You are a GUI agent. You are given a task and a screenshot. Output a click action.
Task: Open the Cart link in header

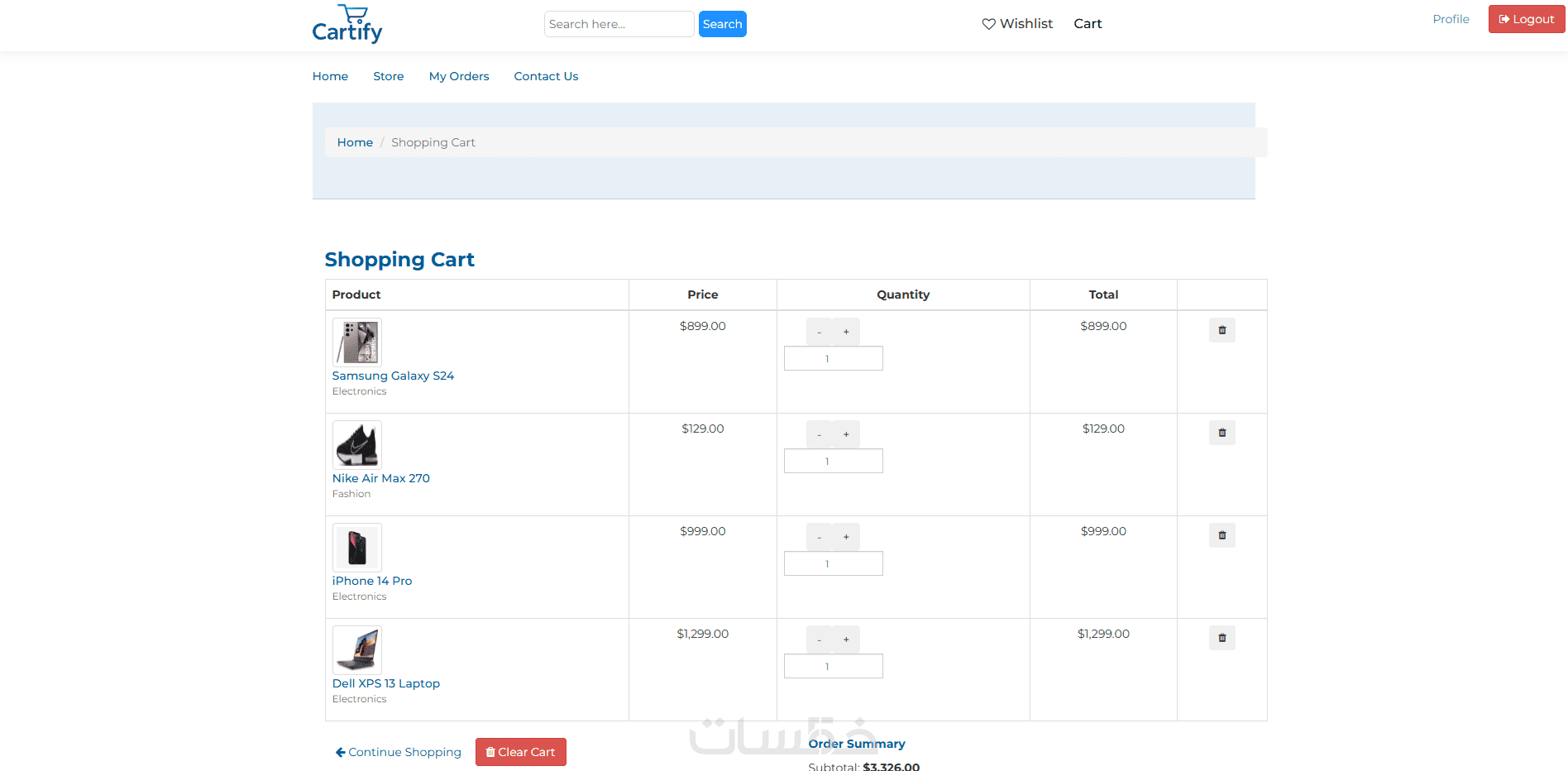tap(1088, 24)
